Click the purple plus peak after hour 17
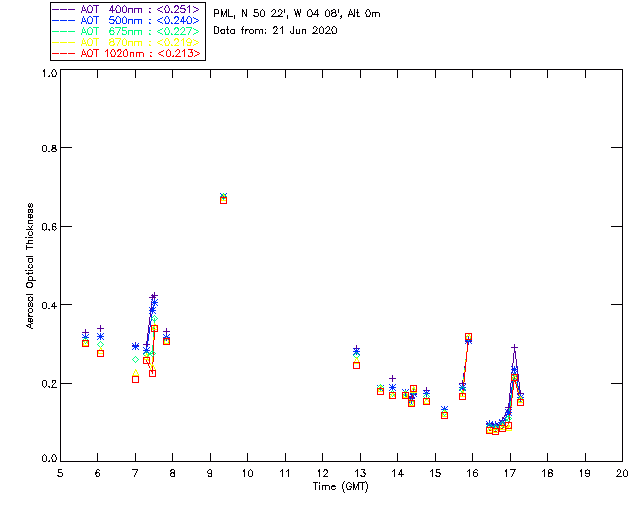The width and height of the screenshot is (640, 512). pos(515,347)
